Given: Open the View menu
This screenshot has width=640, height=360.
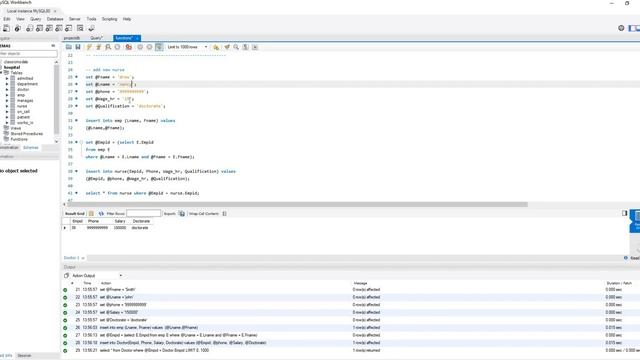Looking at the screenshot, I should point(20,19).
